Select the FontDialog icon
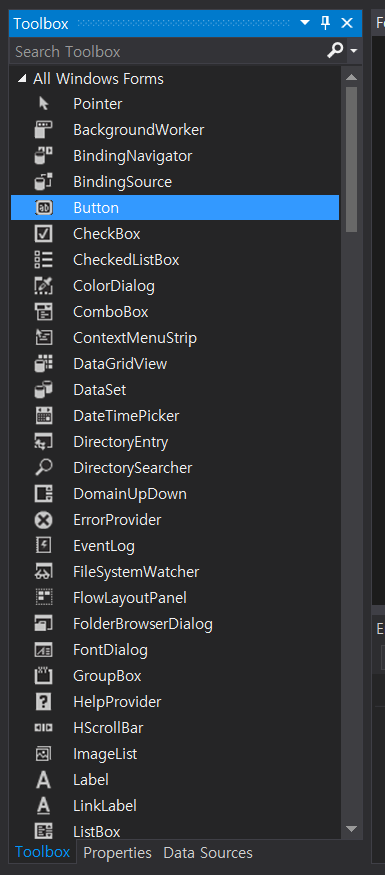Viewport: 385px width, 875px height. [x=44, y=650]
